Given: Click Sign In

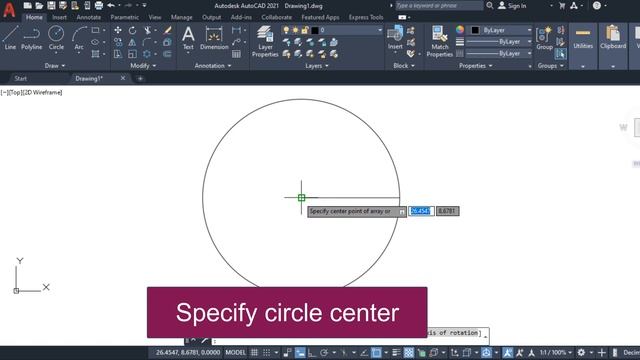Looking at the screenshot, I should coord(513,6).
